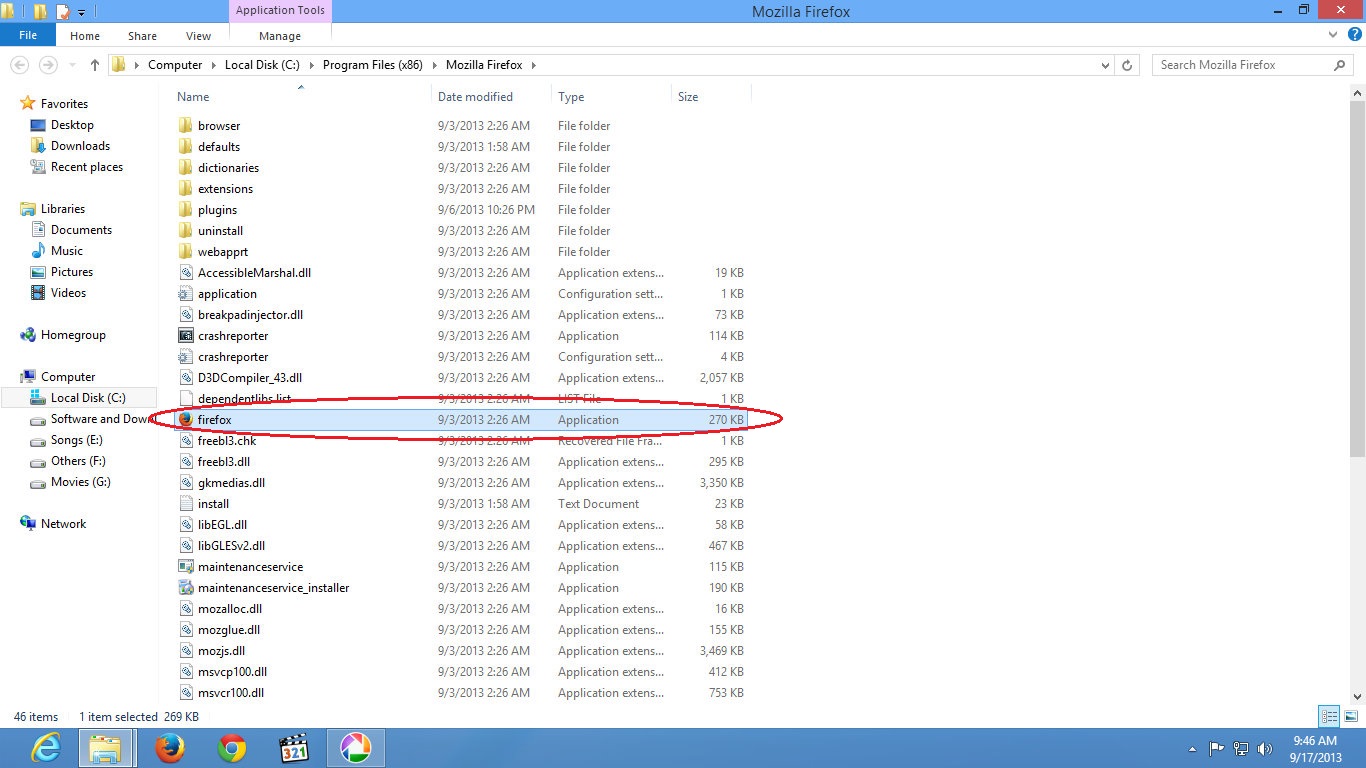Open the Documents library
The height and width of the screenshot is (768, 1366).
(81, 230)
